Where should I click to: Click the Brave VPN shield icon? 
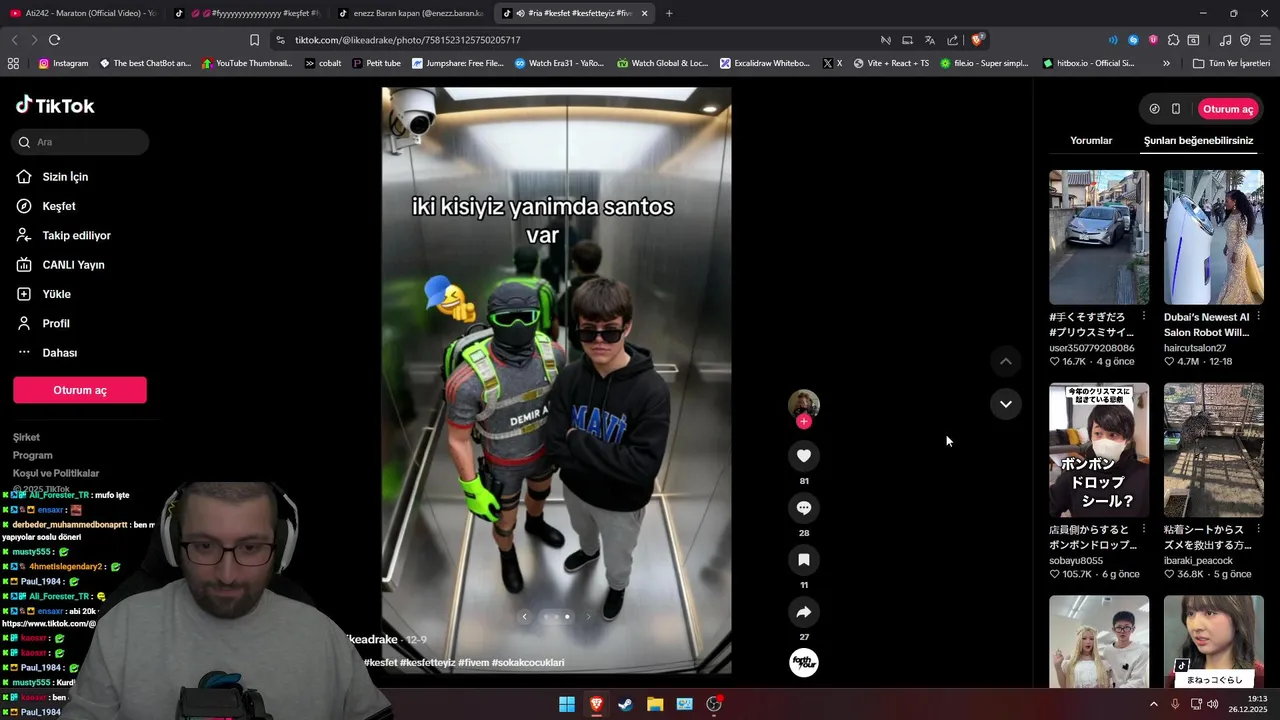[x=1245, y=40]
